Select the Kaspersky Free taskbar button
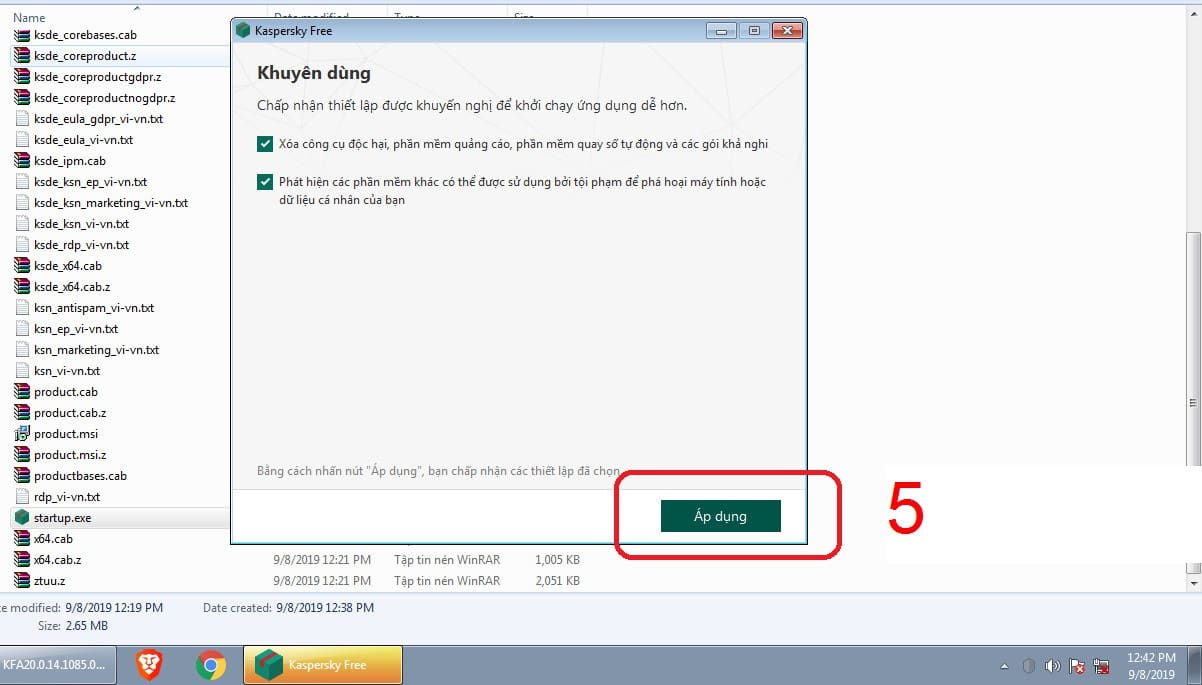Screen dimensions: 1202x685 point(323,665)
